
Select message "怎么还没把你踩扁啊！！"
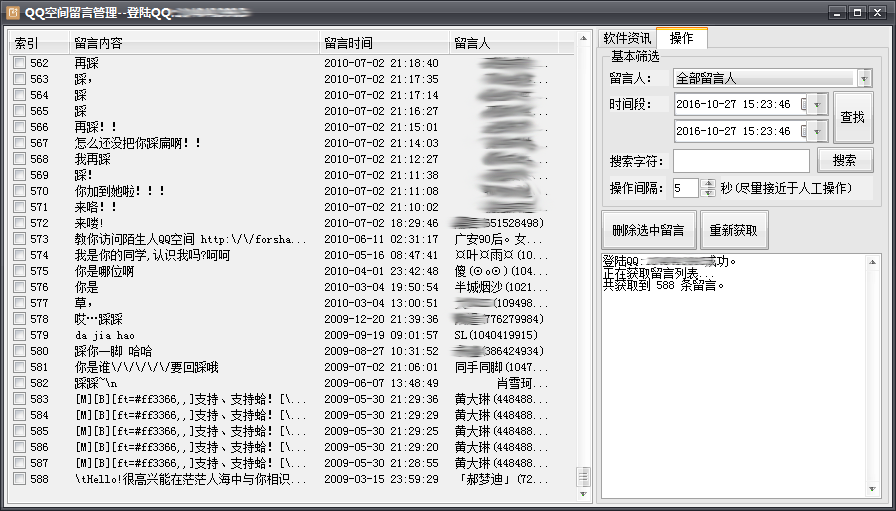138,143
